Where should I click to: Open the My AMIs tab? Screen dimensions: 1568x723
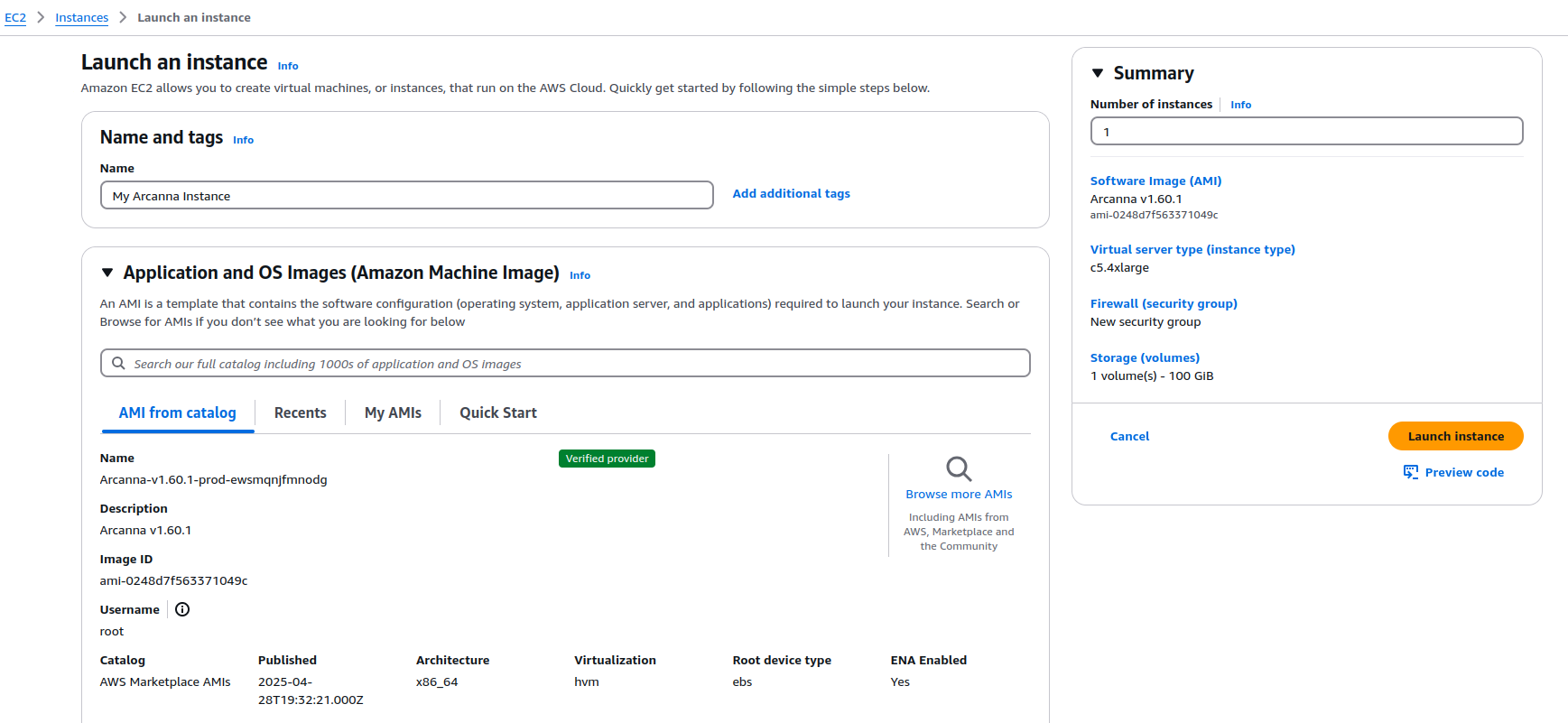click(393, 412)
